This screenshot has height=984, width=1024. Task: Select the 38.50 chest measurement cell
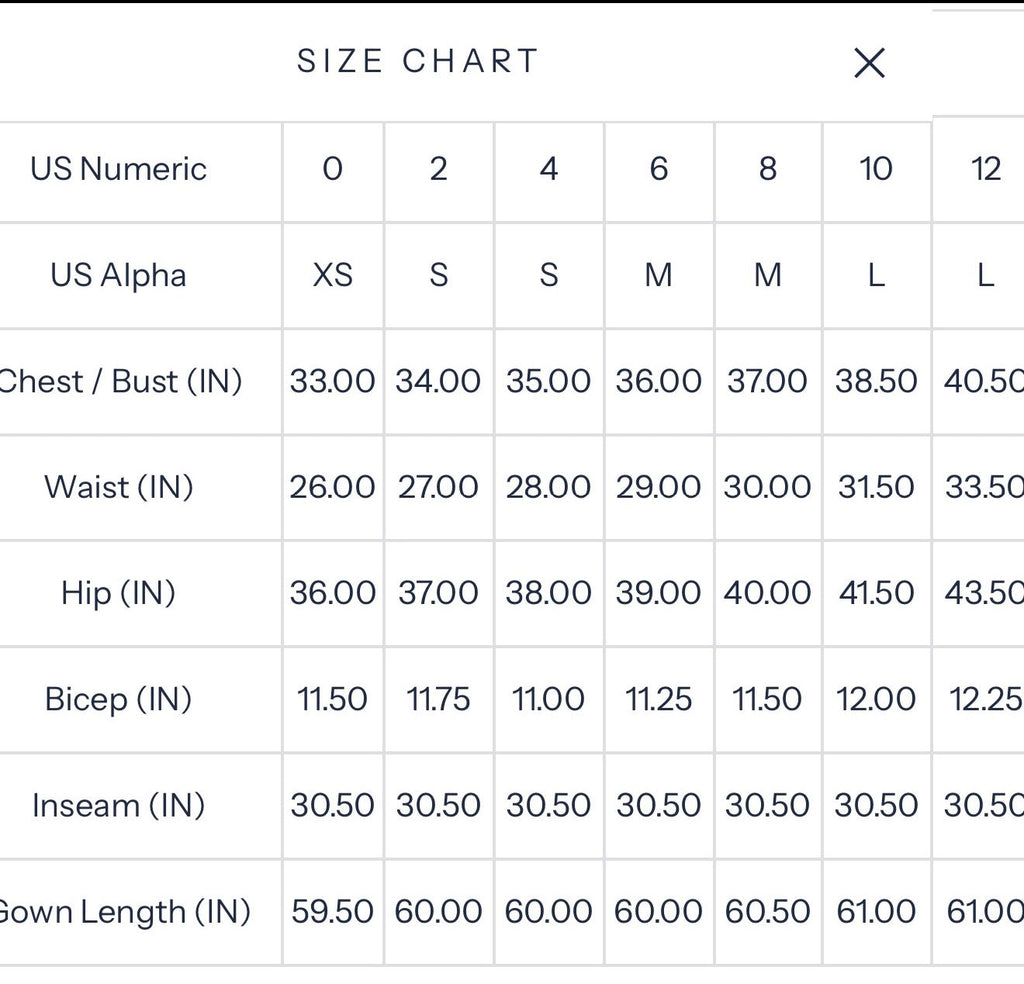point(876,382)
